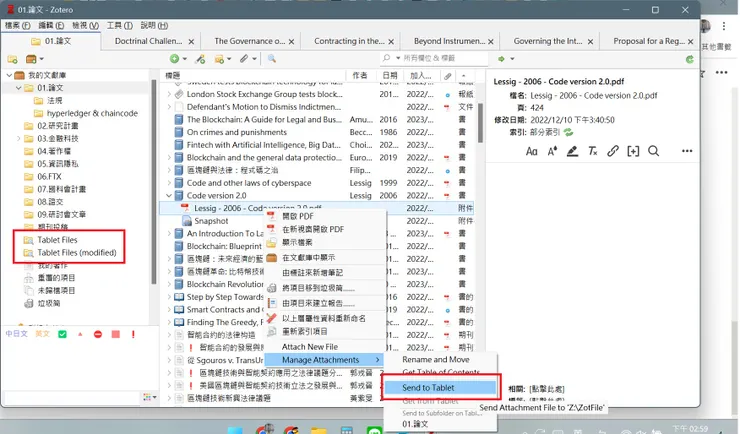Toggle the green checkmark tag filter
The height and width of the screenshot is (434, 740).
tap(62, 334)
